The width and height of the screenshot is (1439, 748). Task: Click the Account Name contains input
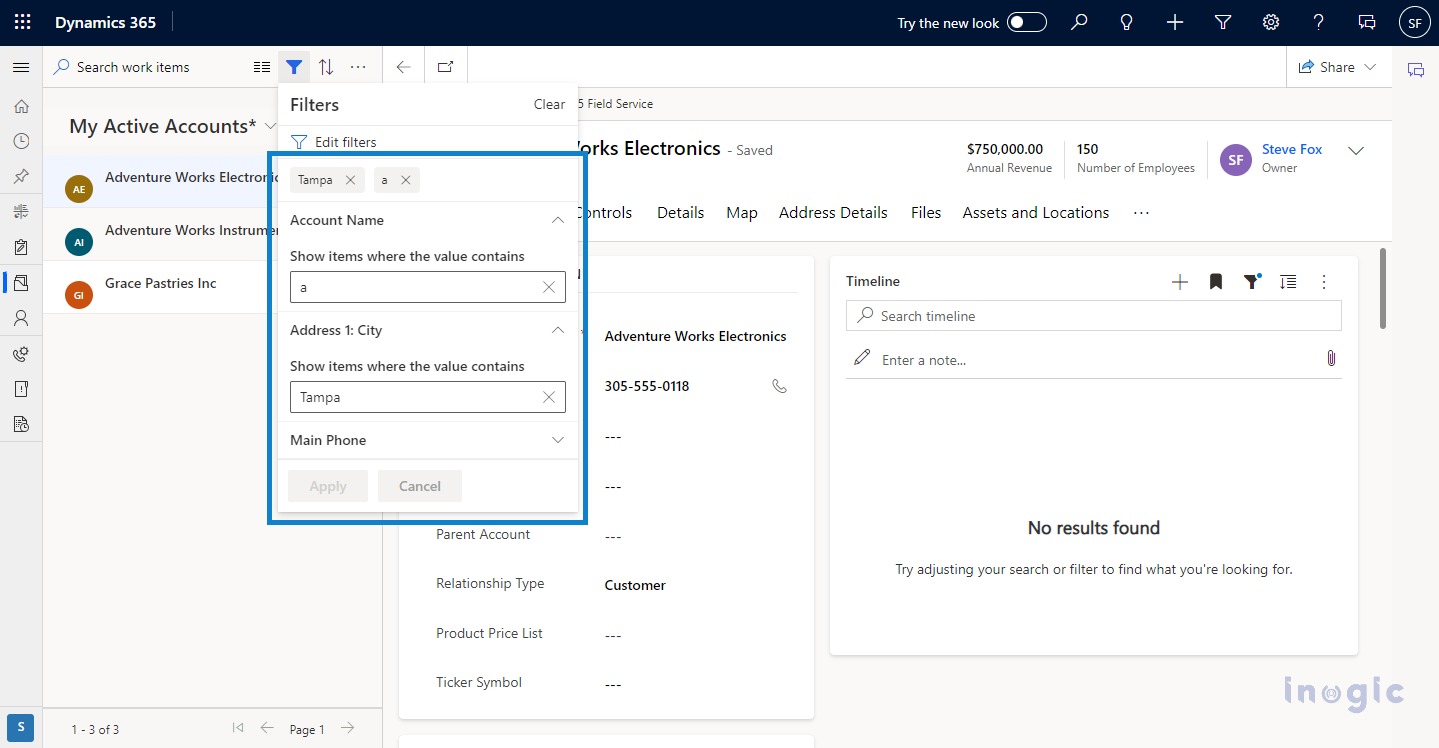point(428,287)
